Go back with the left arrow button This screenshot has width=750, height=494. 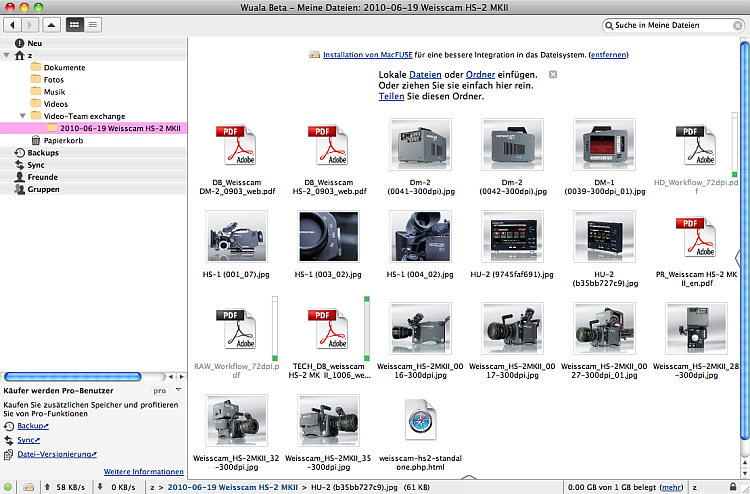pos(12,25)
